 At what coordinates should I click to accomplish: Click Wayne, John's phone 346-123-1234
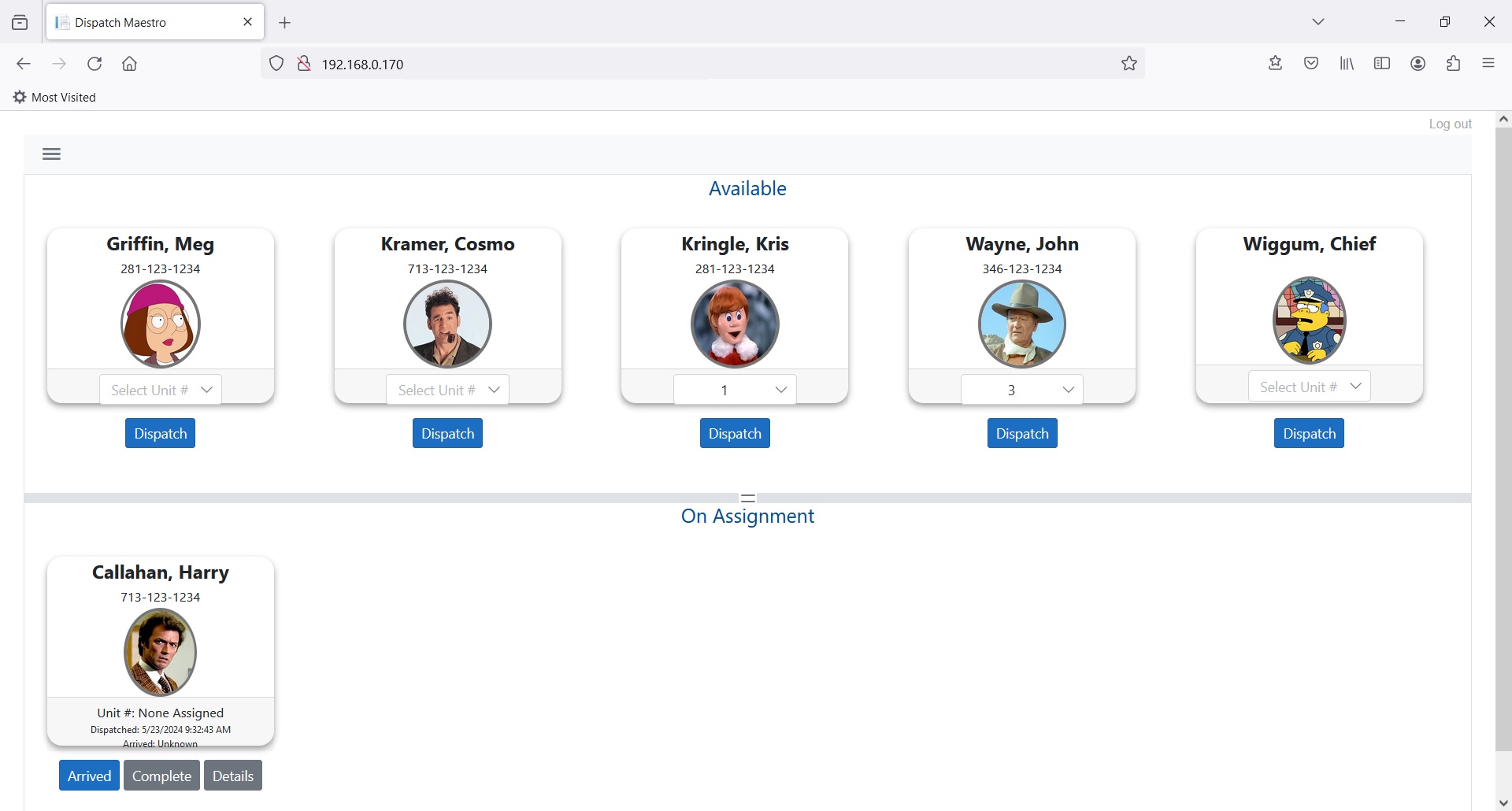1022,269
